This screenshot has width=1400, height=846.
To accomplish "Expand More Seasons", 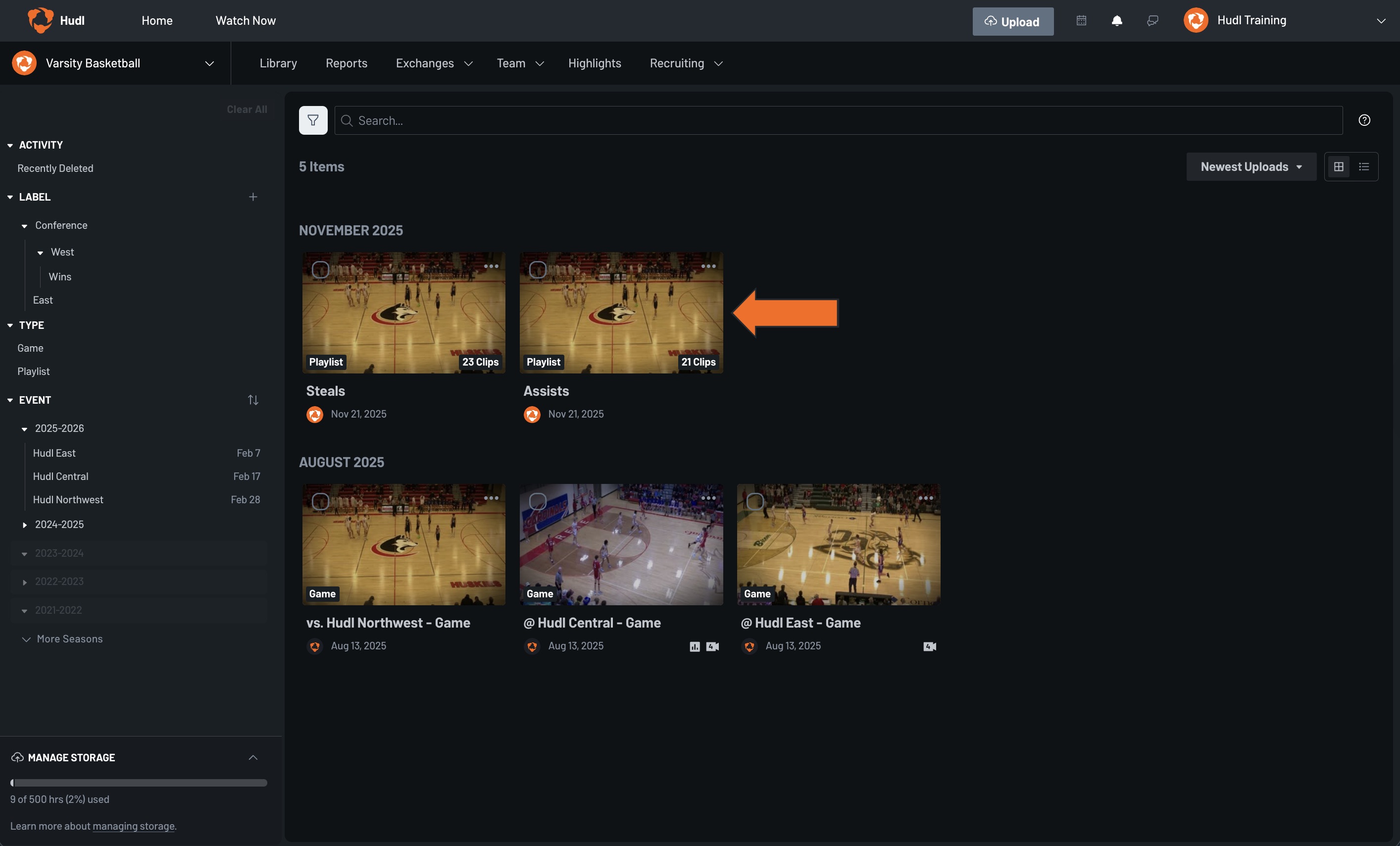I will [62, 639].
